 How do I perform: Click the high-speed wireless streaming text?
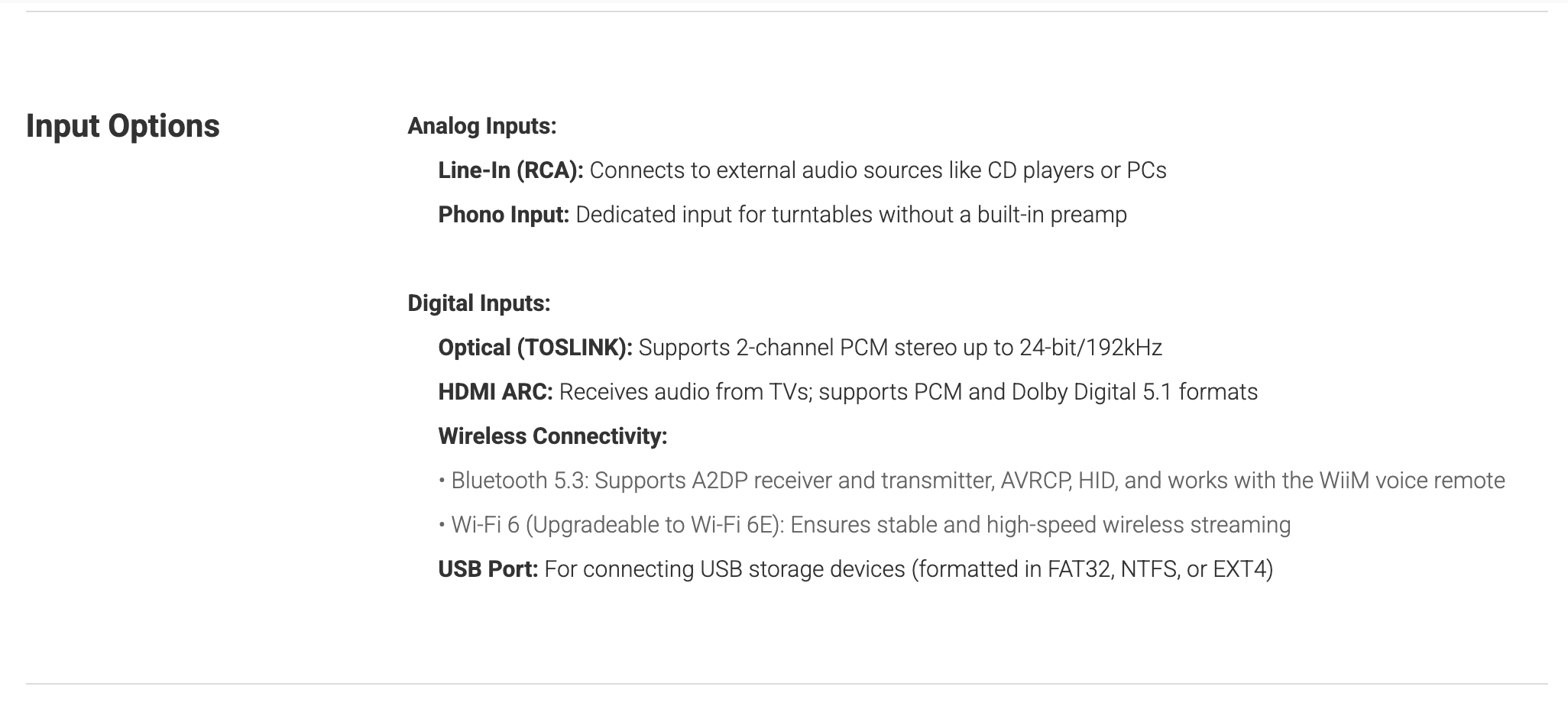1137,525
